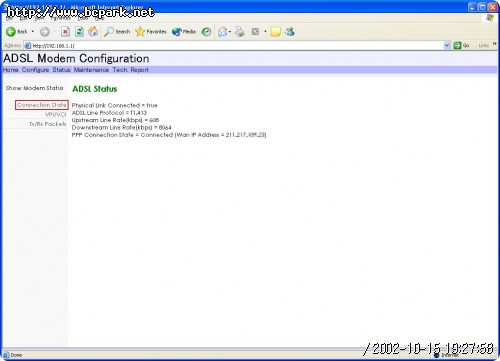Click the green Go button
This screenshot has width=500, height=361.
click(x=462, y=45)
